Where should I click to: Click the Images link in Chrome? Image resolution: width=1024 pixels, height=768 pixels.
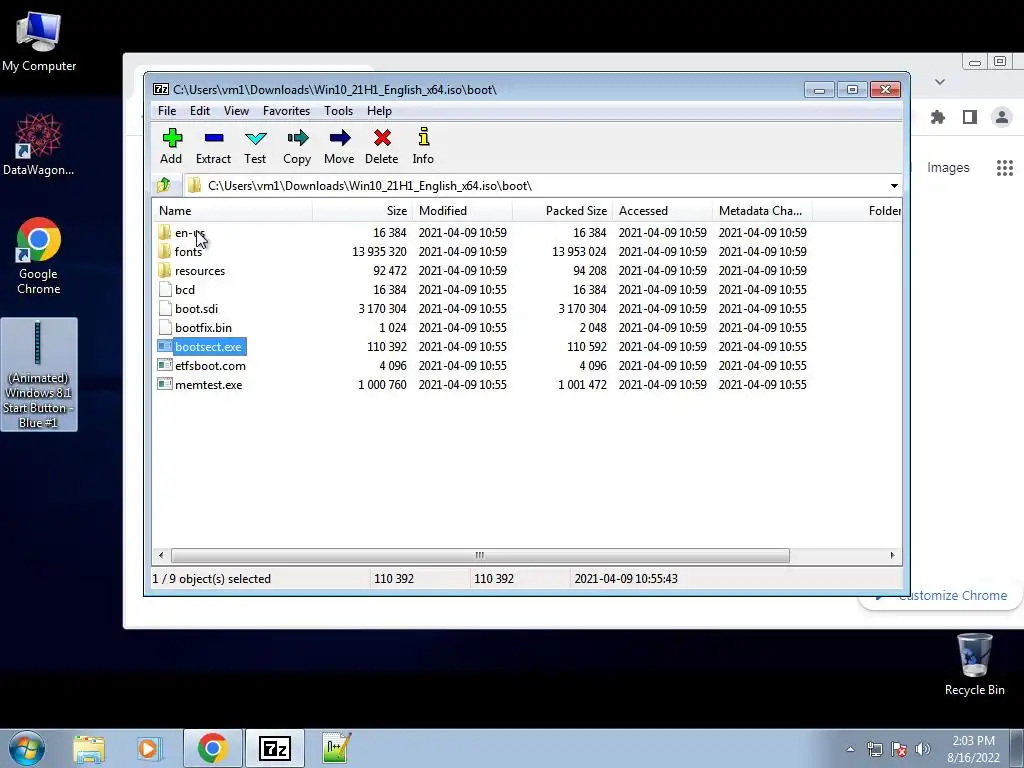pos(948,168)
